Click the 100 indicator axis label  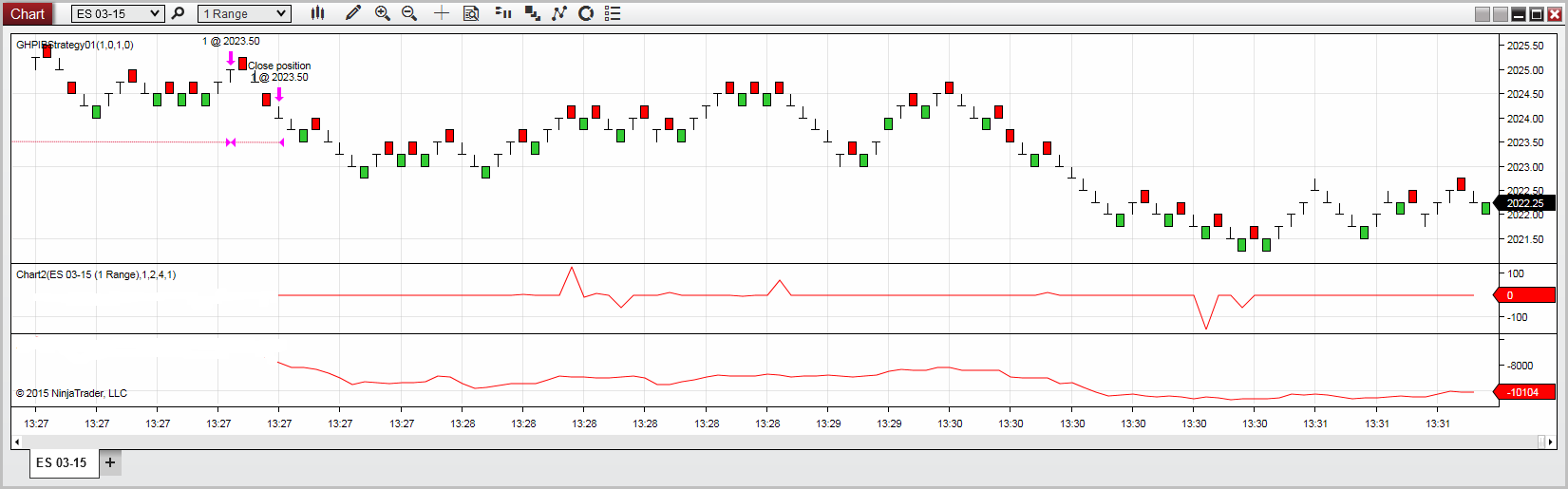[x=1516, y=273]
